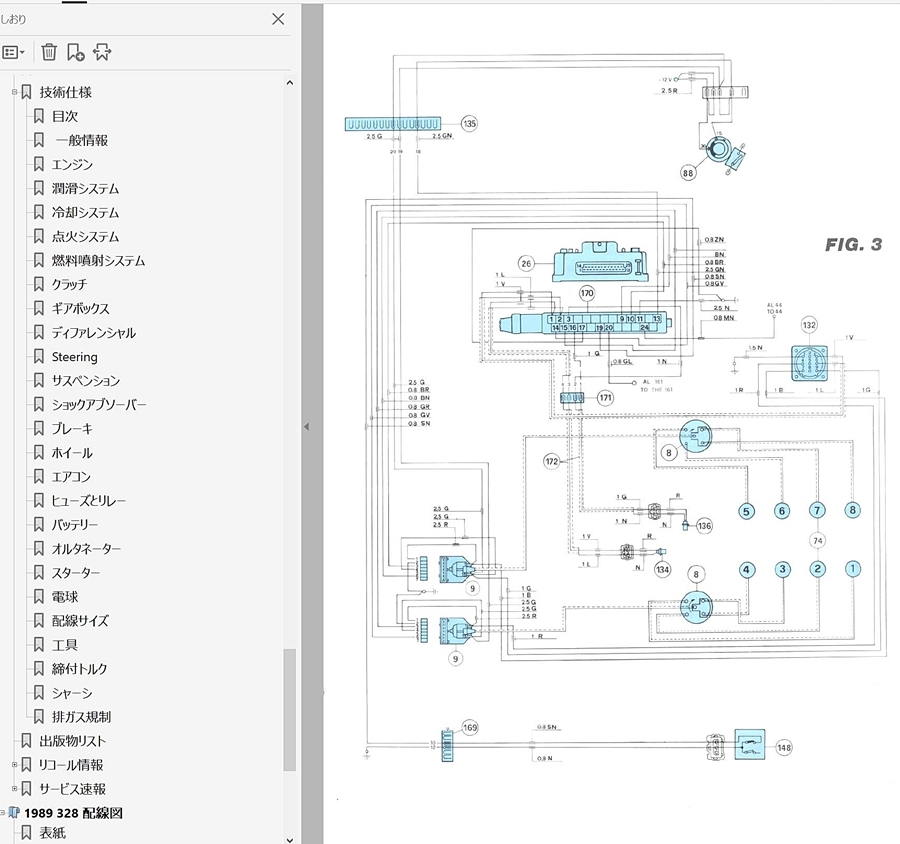The height and width of the screenshot is (844, 900).
Task: Select the ショックアブソーバー bookmark
Action: pos(99,405)
